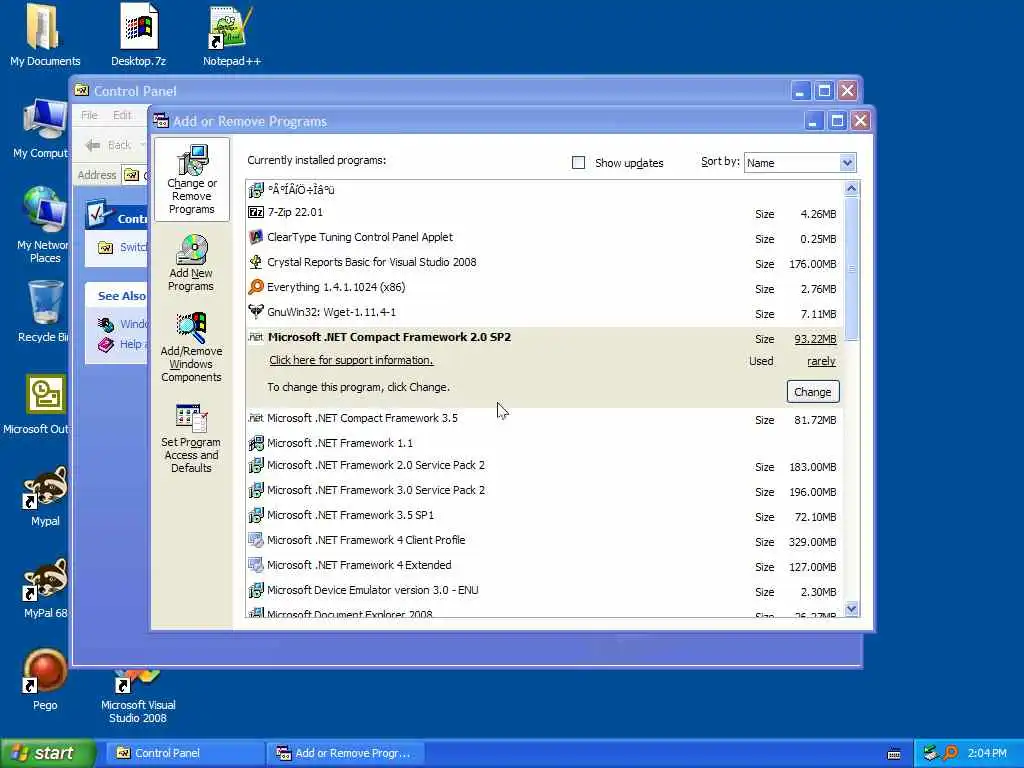Click .NET Framework 4 Client Profile icon

(256, 540)
